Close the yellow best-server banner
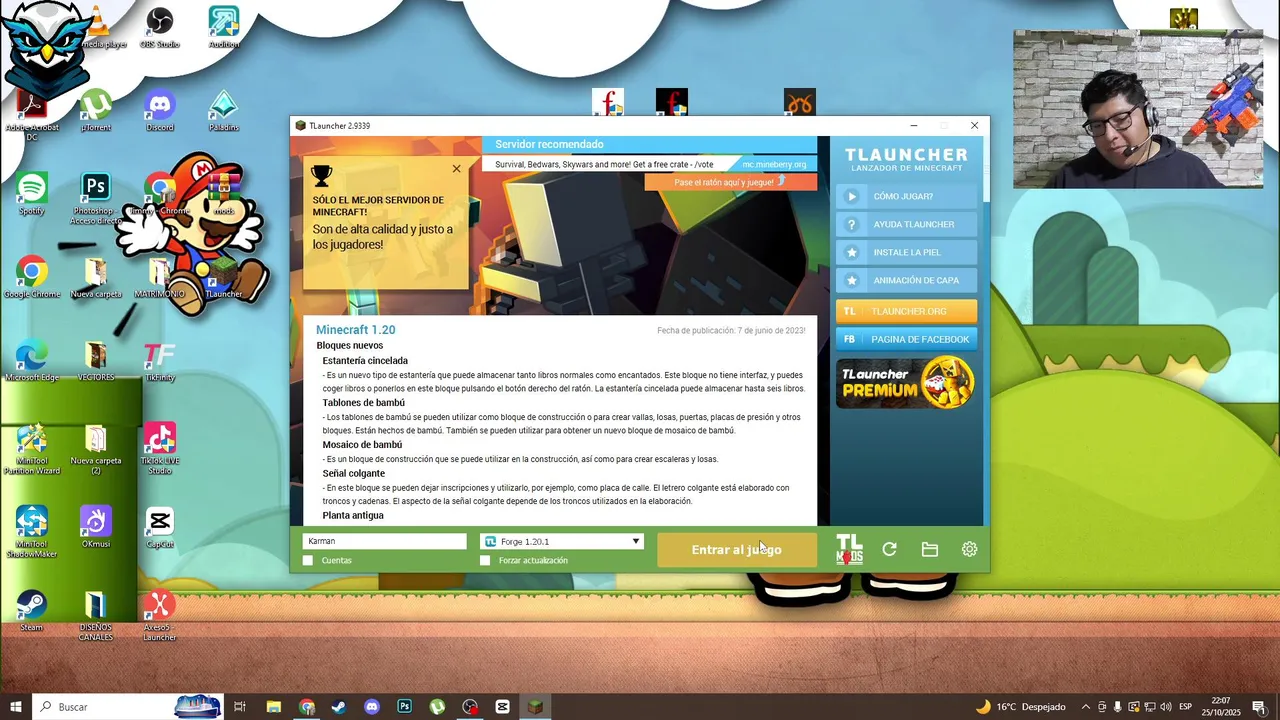The width and height of the screenshot is (1280, 720). click(x=457, y=169)
